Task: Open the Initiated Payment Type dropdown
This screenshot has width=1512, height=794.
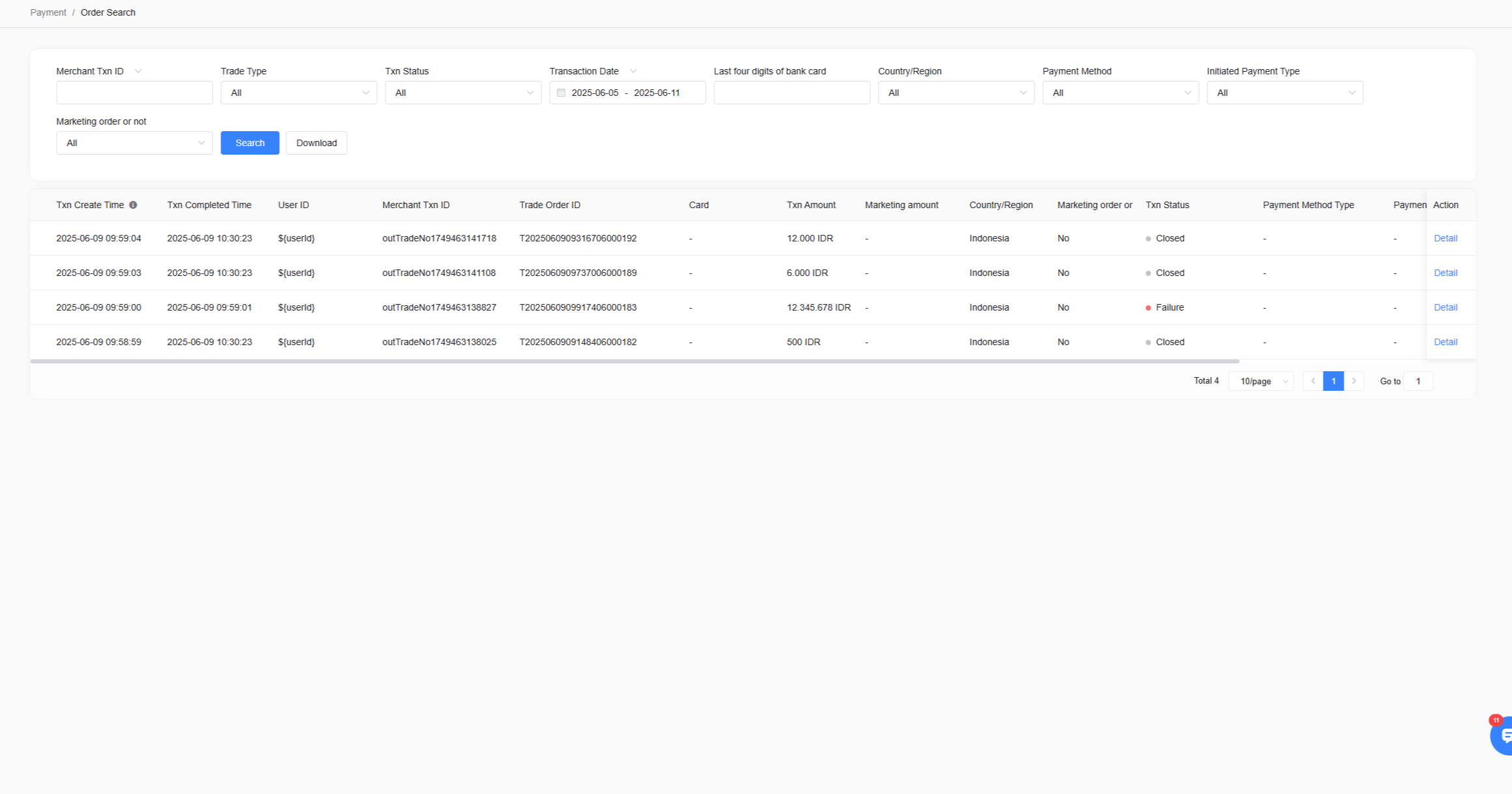Action: (x=1285, y=93)
